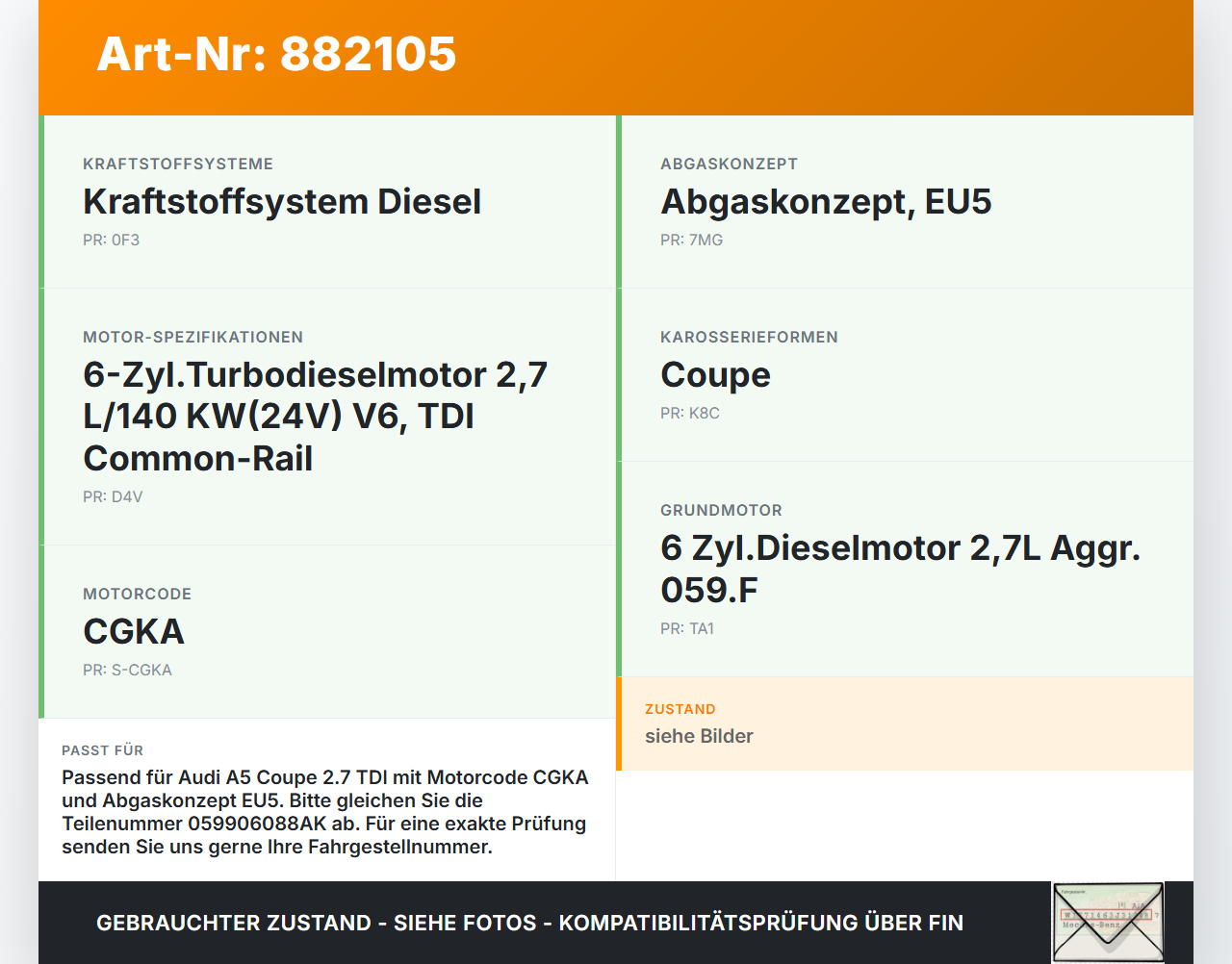
Task: Click the KRAFTSTOFFSYSTEME label
Action: click(178, 165)
